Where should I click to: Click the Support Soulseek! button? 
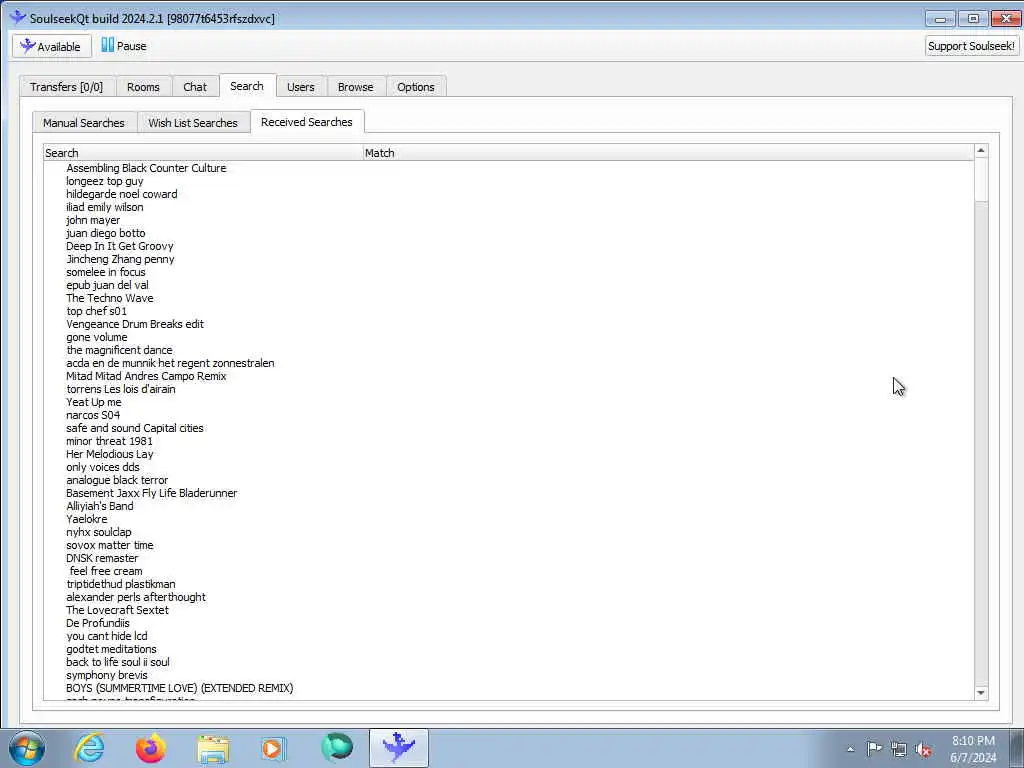tap(971, 46)
